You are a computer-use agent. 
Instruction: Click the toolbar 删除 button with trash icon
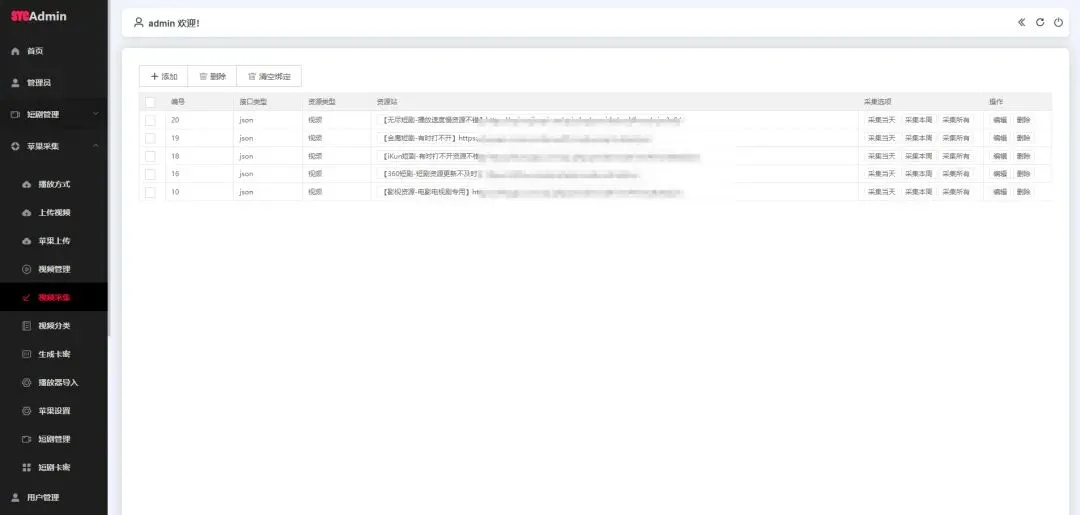click(212, 76)
